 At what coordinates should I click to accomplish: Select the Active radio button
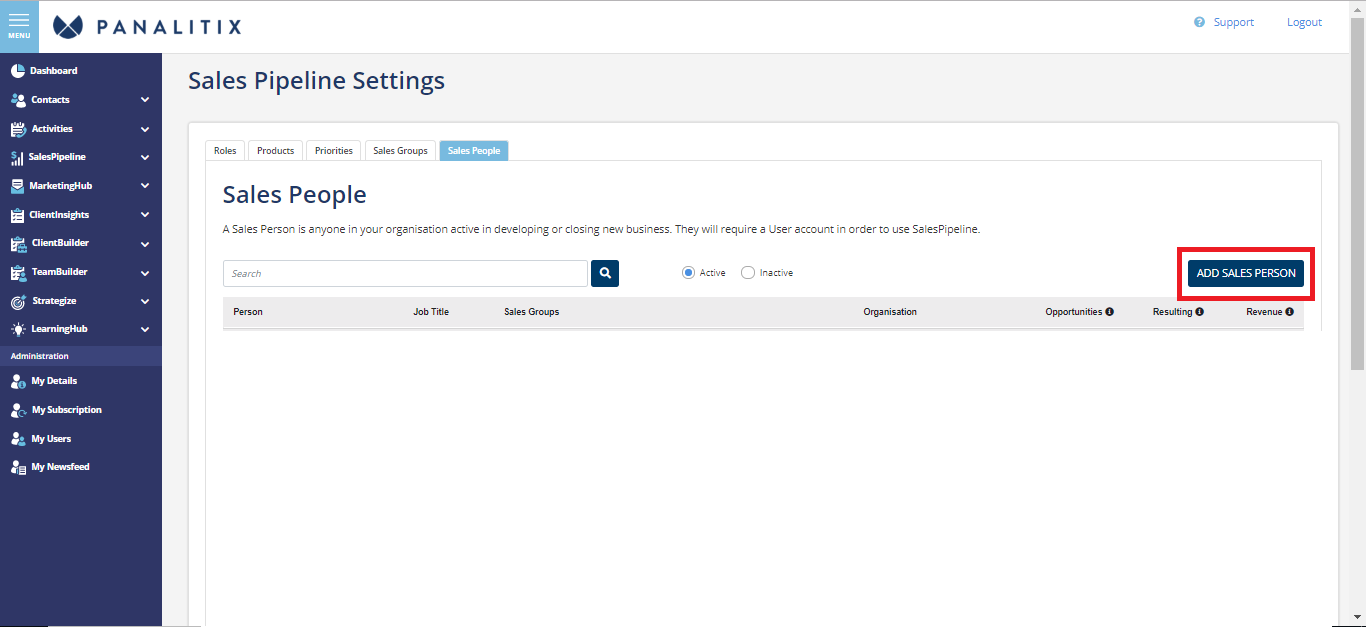(x=688, y=273)
